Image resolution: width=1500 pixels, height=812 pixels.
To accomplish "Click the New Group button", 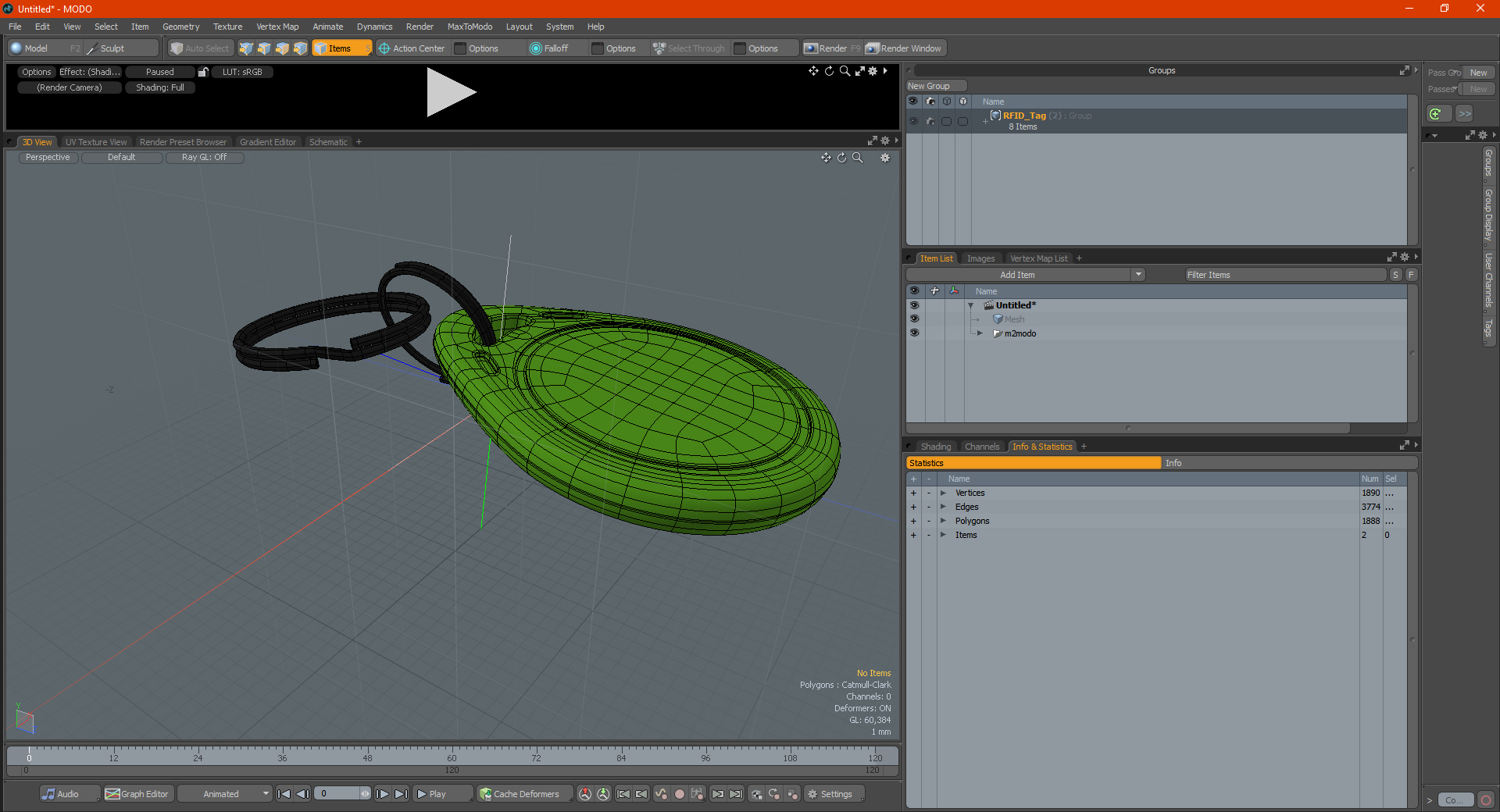I will 936,86.
